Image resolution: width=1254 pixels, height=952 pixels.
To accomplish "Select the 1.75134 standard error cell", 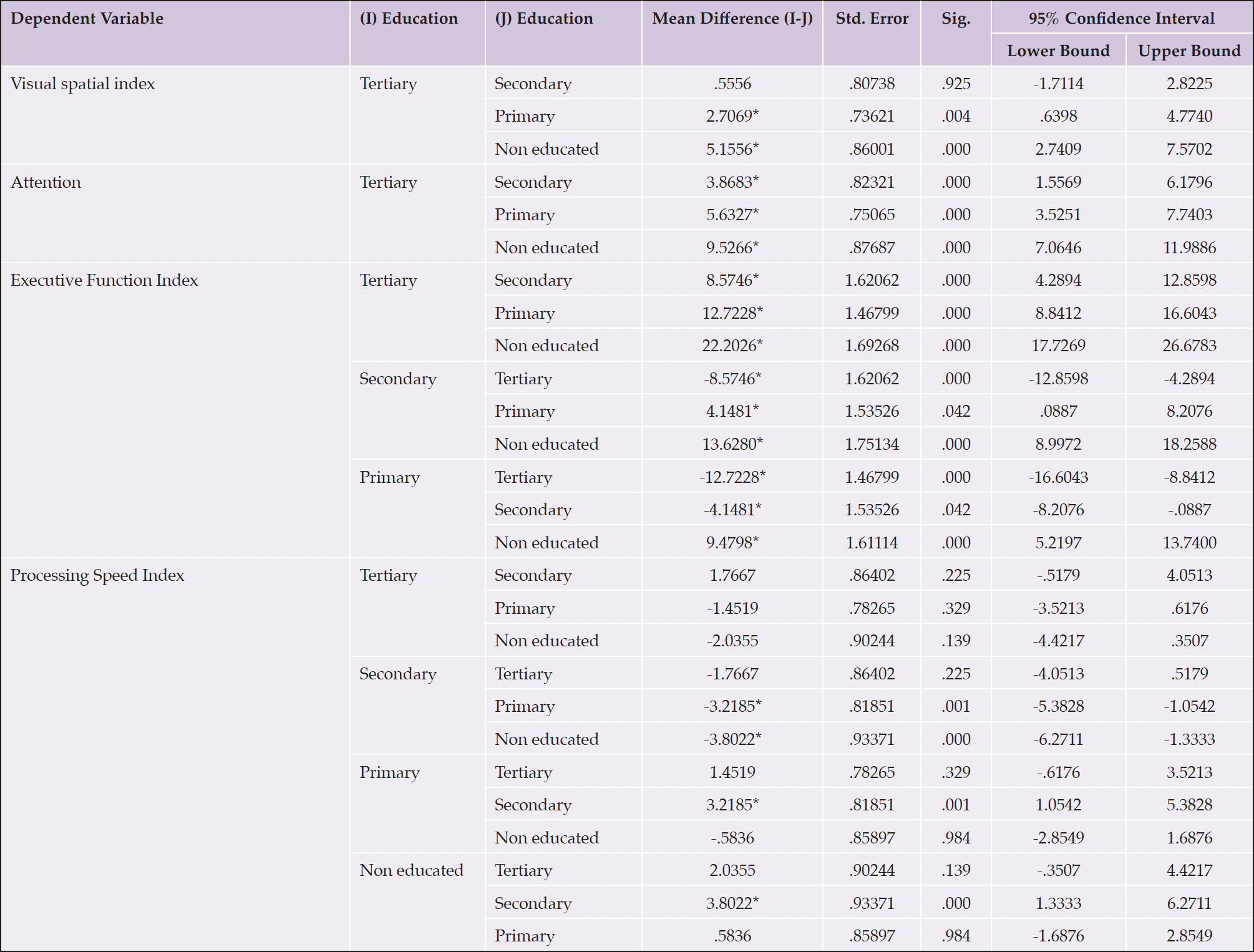I will point(872,444).
